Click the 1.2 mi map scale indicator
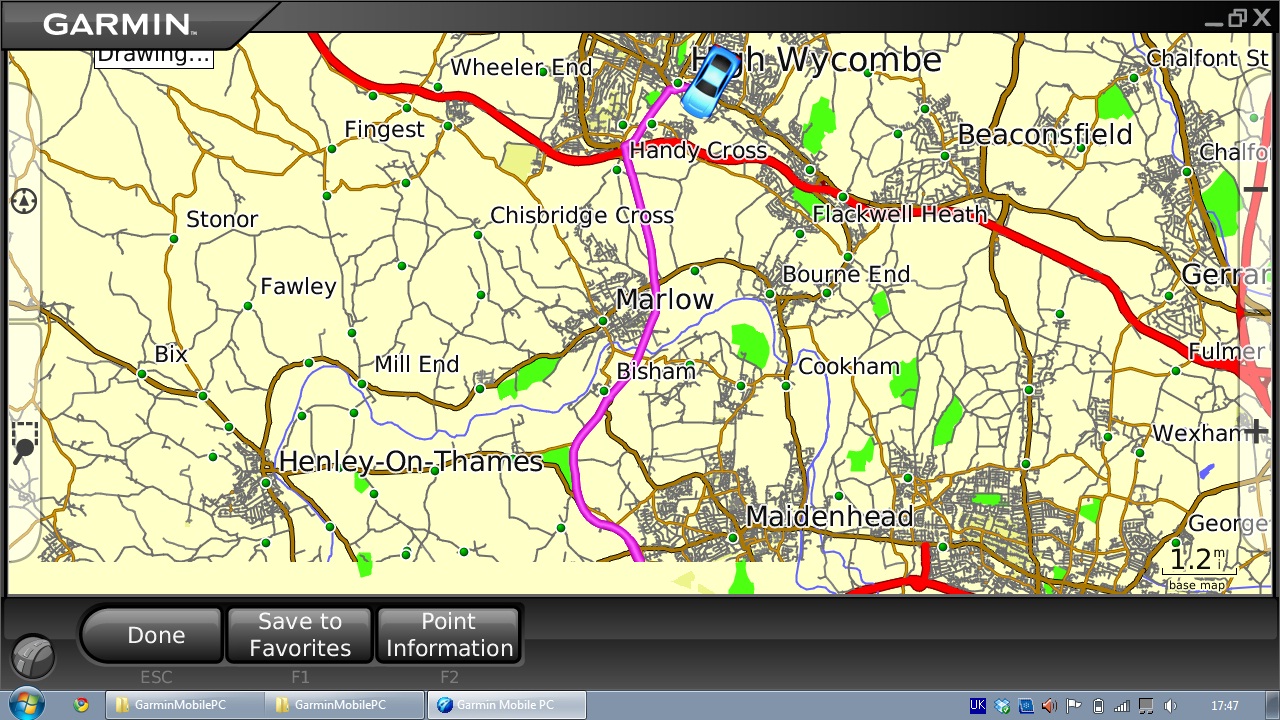This screenshot has height=720, width=1280. [1197, 563]
